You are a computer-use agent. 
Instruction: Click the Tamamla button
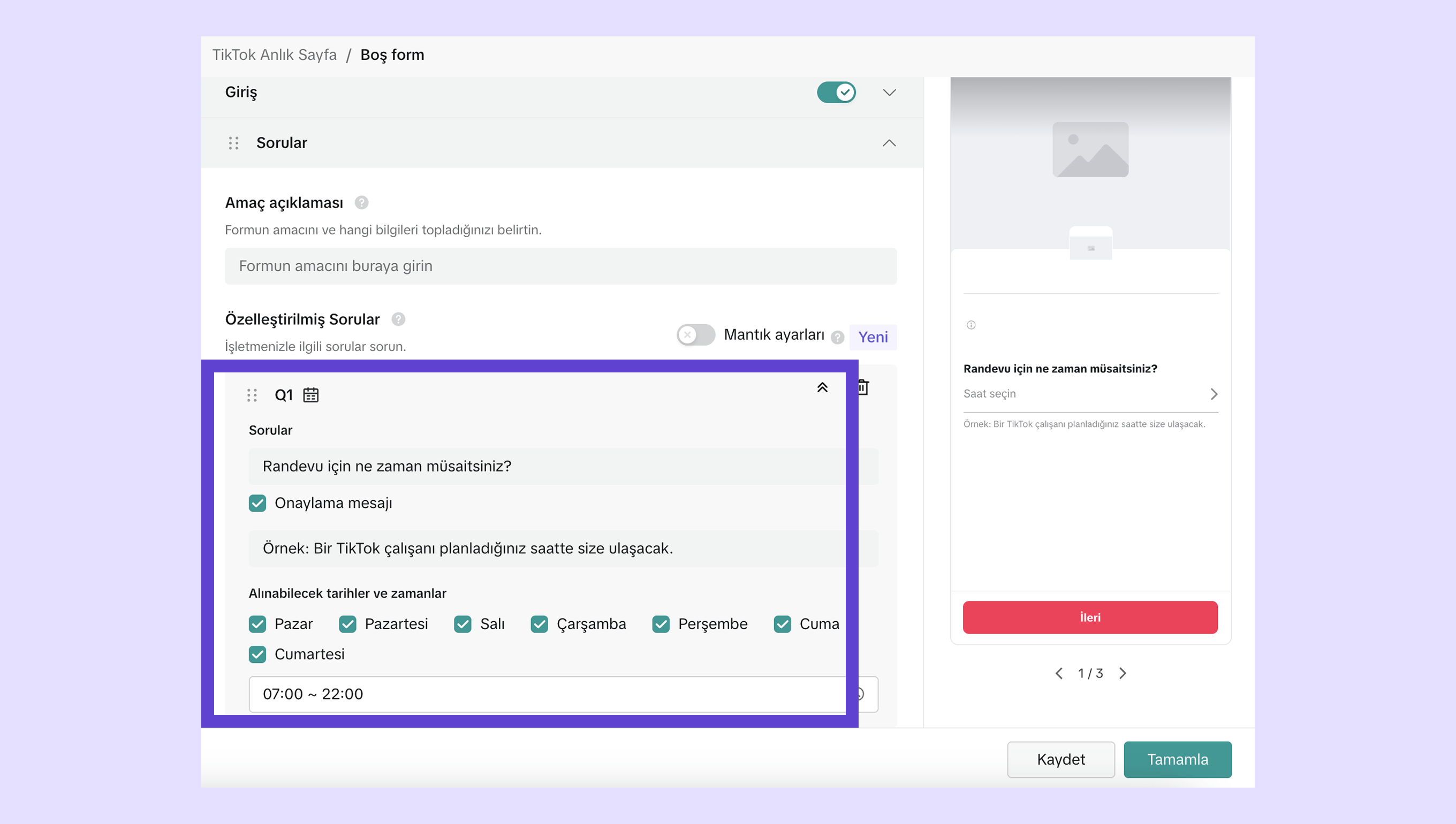click(1178, 759)
